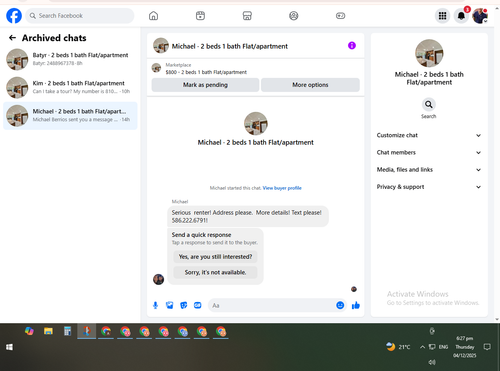This screenshot has width=500, height=371.
Task: Open Calculator from taskbar
Action: click(68, 331)
